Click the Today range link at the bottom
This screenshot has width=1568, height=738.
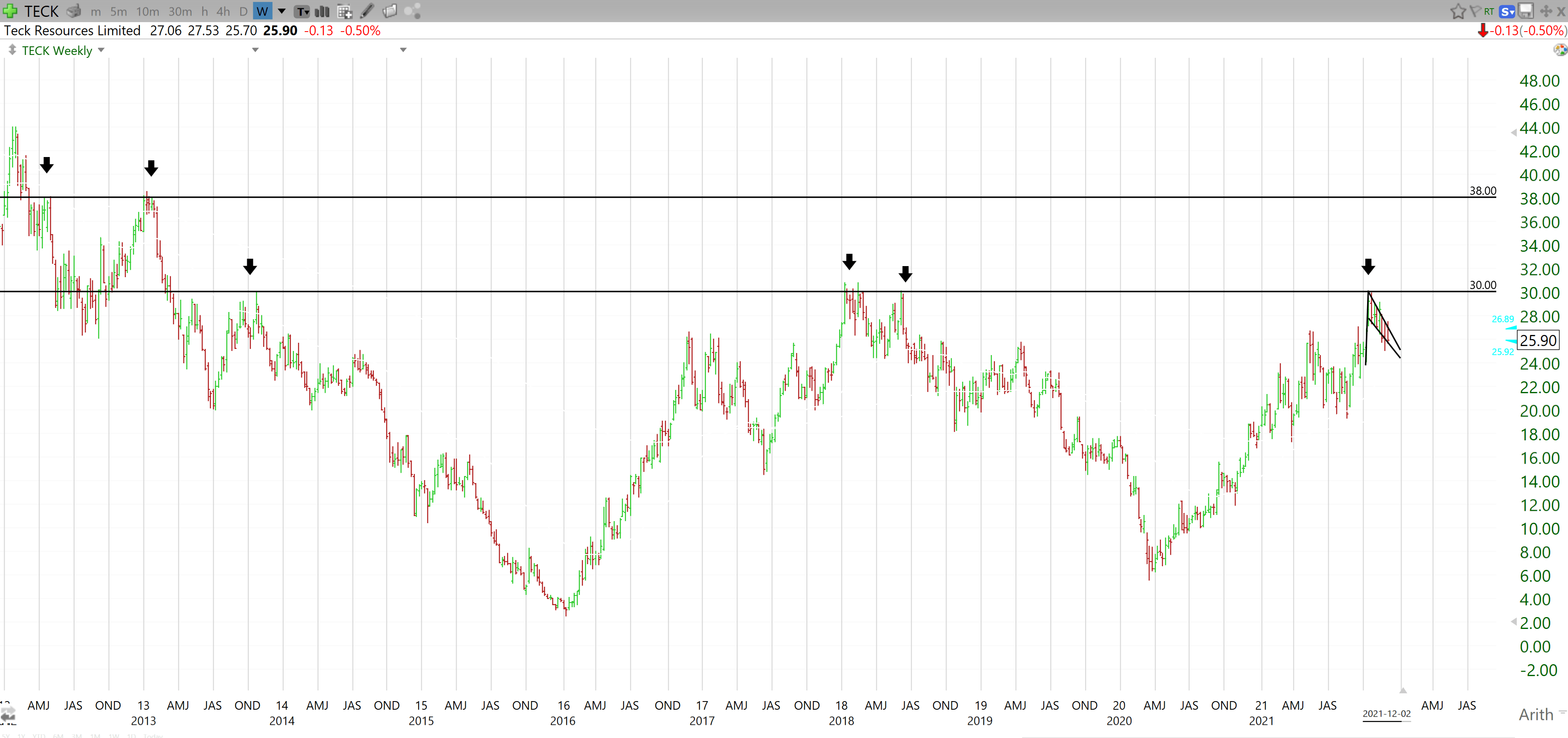[154, 736]
